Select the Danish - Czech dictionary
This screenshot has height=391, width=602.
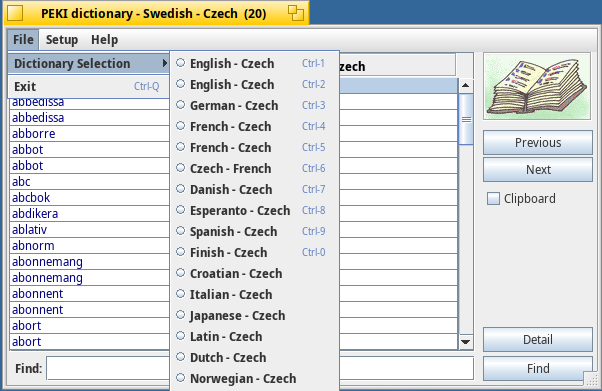pyautogui.click(x=255, y=189)
